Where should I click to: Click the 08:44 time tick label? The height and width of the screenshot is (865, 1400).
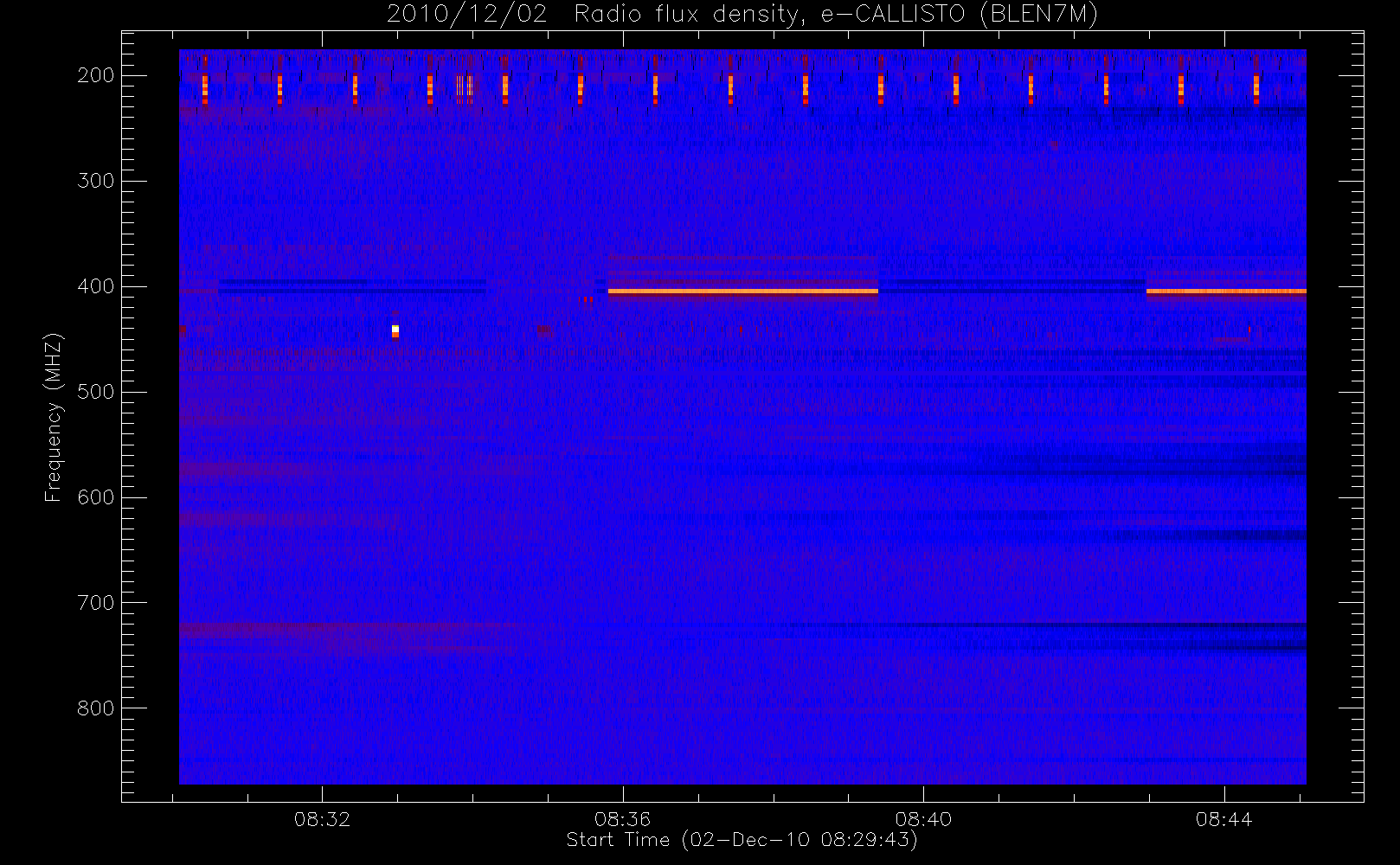pyautogui.click(x=1223, y=819)
